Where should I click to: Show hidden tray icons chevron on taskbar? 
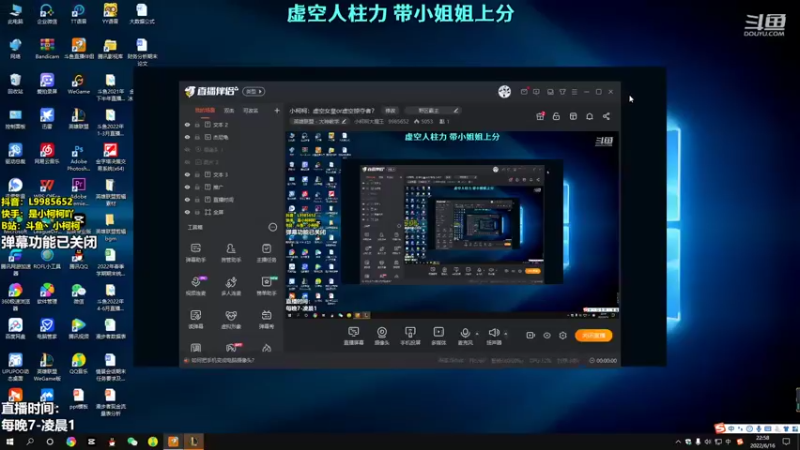click(678, 442)
